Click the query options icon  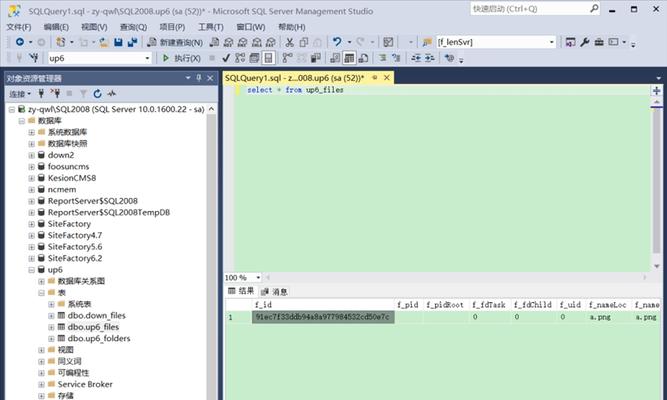[254, 58]
